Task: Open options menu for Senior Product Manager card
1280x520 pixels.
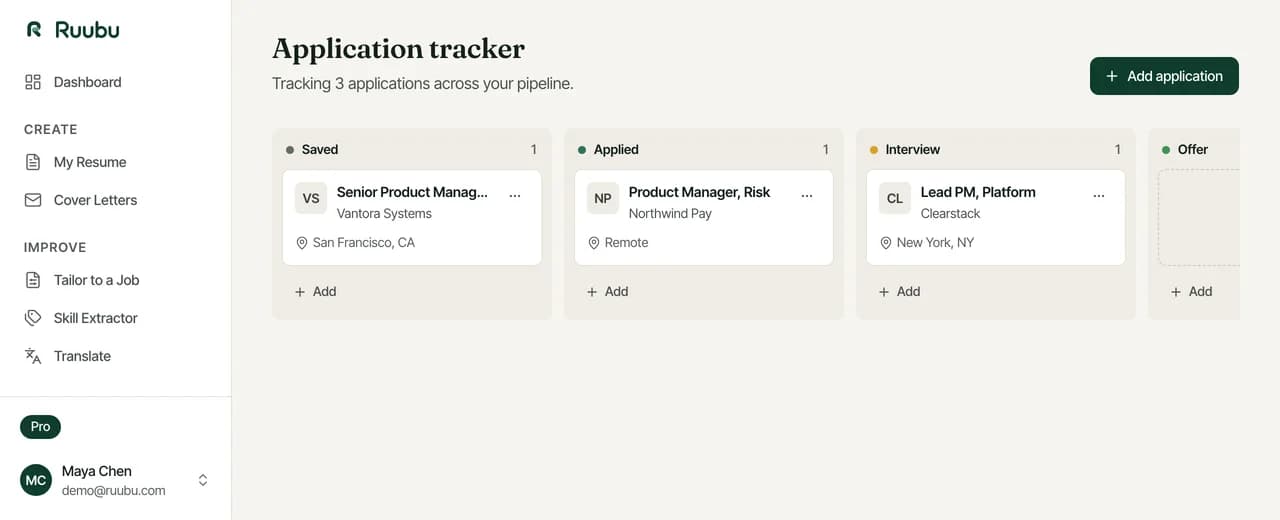Action: pos(515,196)
